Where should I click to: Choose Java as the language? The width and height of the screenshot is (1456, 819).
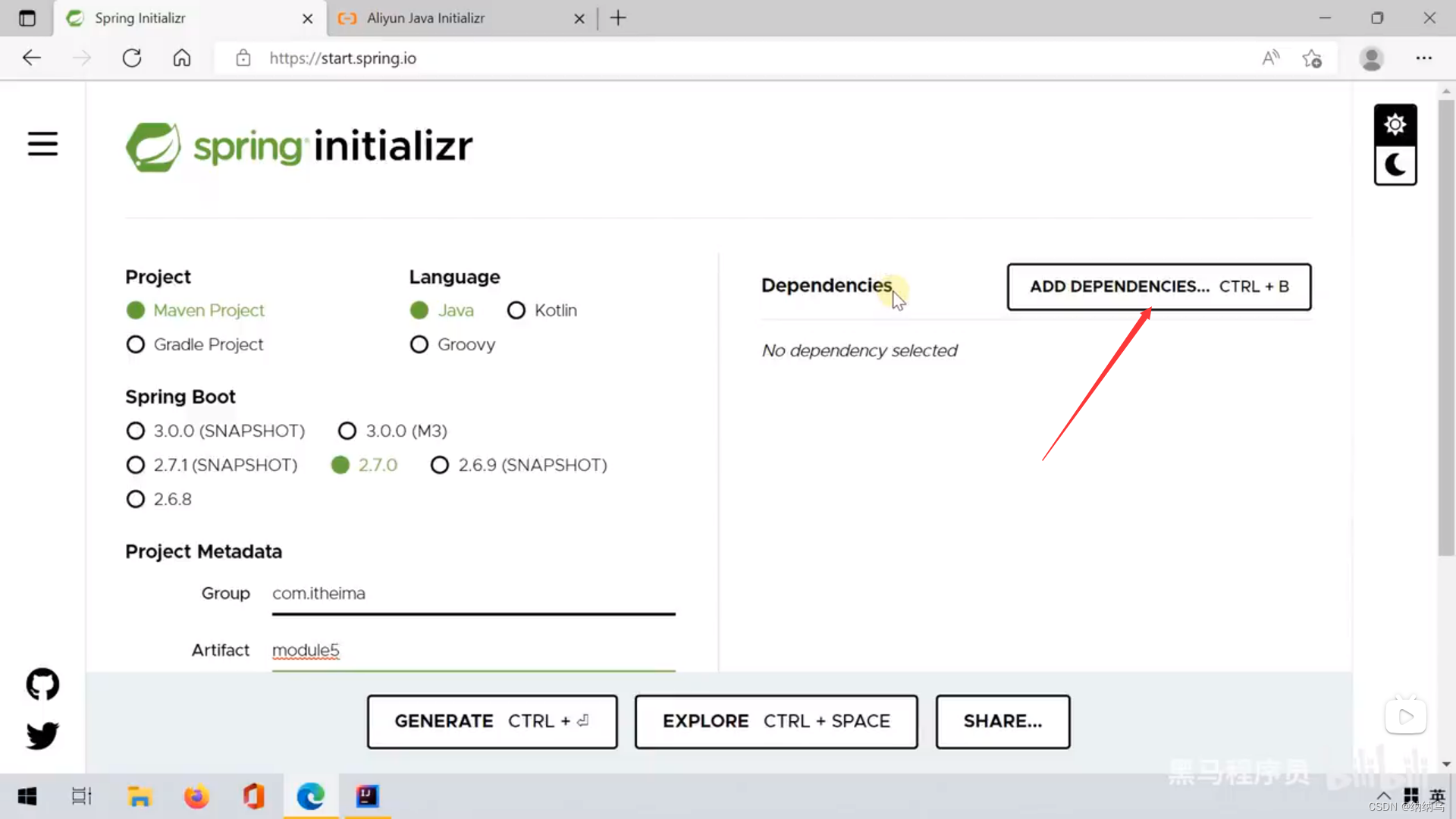(x=442, y=310)
